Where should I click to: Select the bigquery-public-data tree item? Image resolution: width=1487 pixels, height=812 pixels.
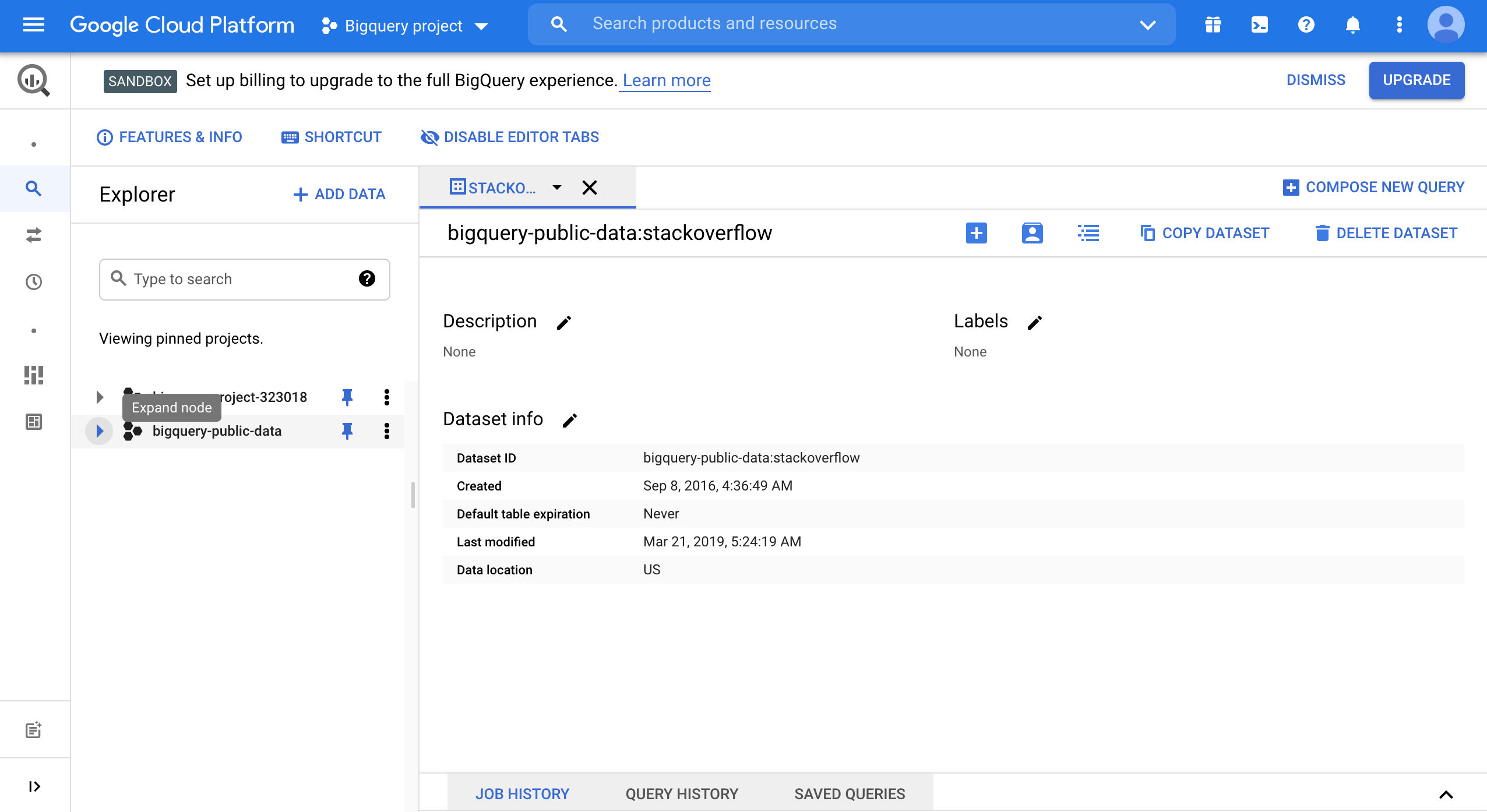(x=238, y=431)
